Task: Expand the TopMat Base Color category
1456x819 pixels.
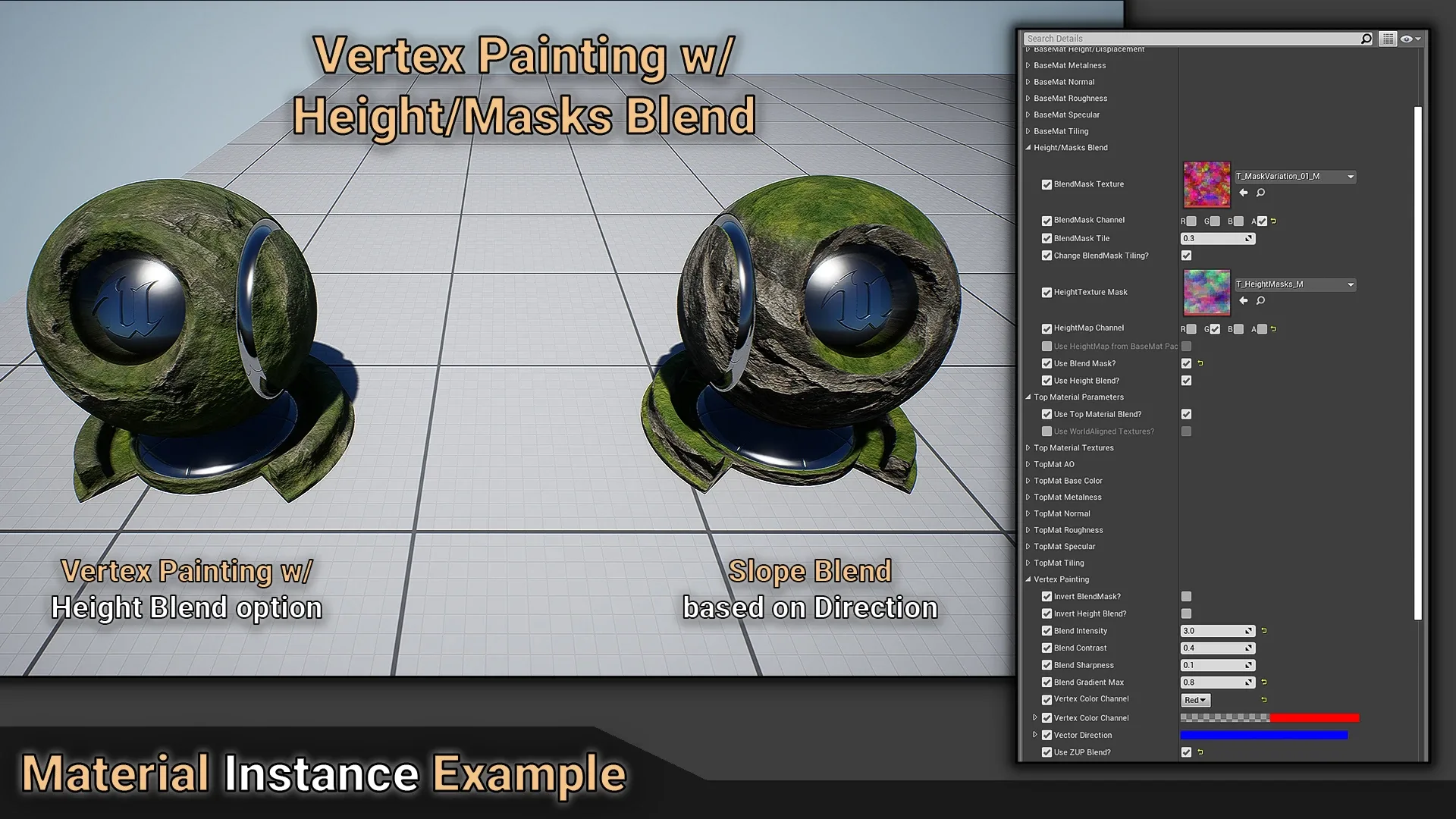Action: click(x=1028, y=481)
